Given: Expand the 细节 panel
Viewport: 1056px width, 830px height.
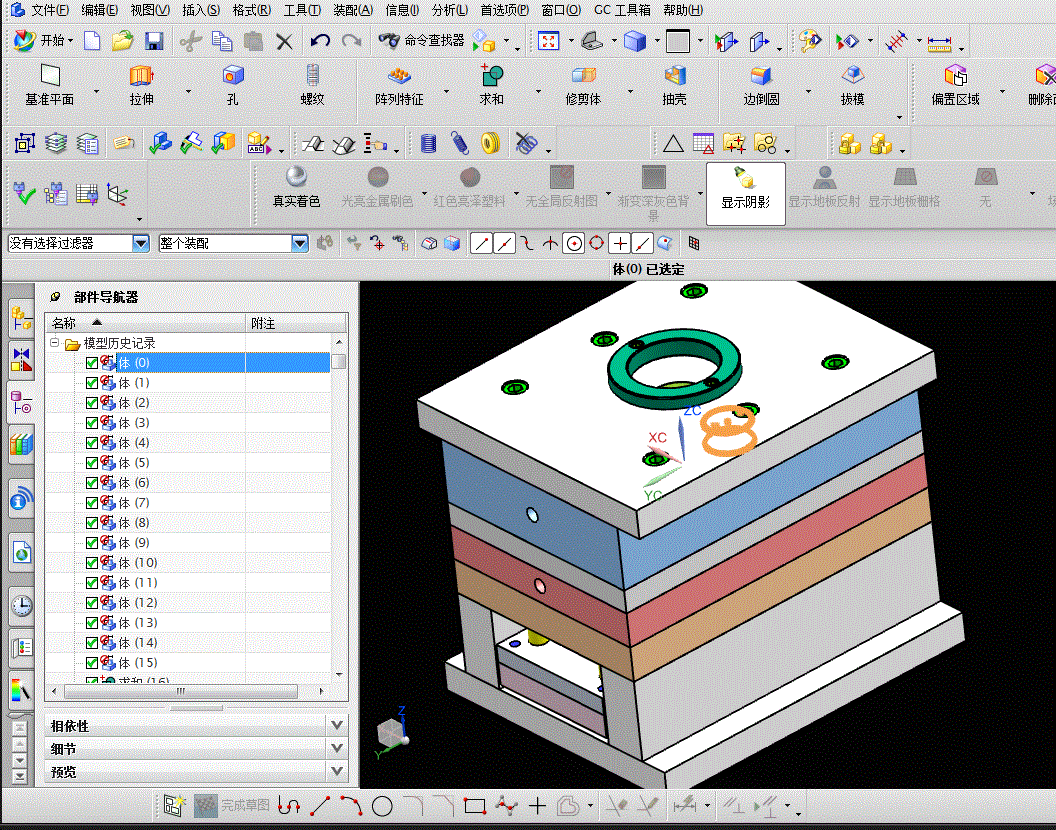Looking at the screenshot, I should coord(337,748).
